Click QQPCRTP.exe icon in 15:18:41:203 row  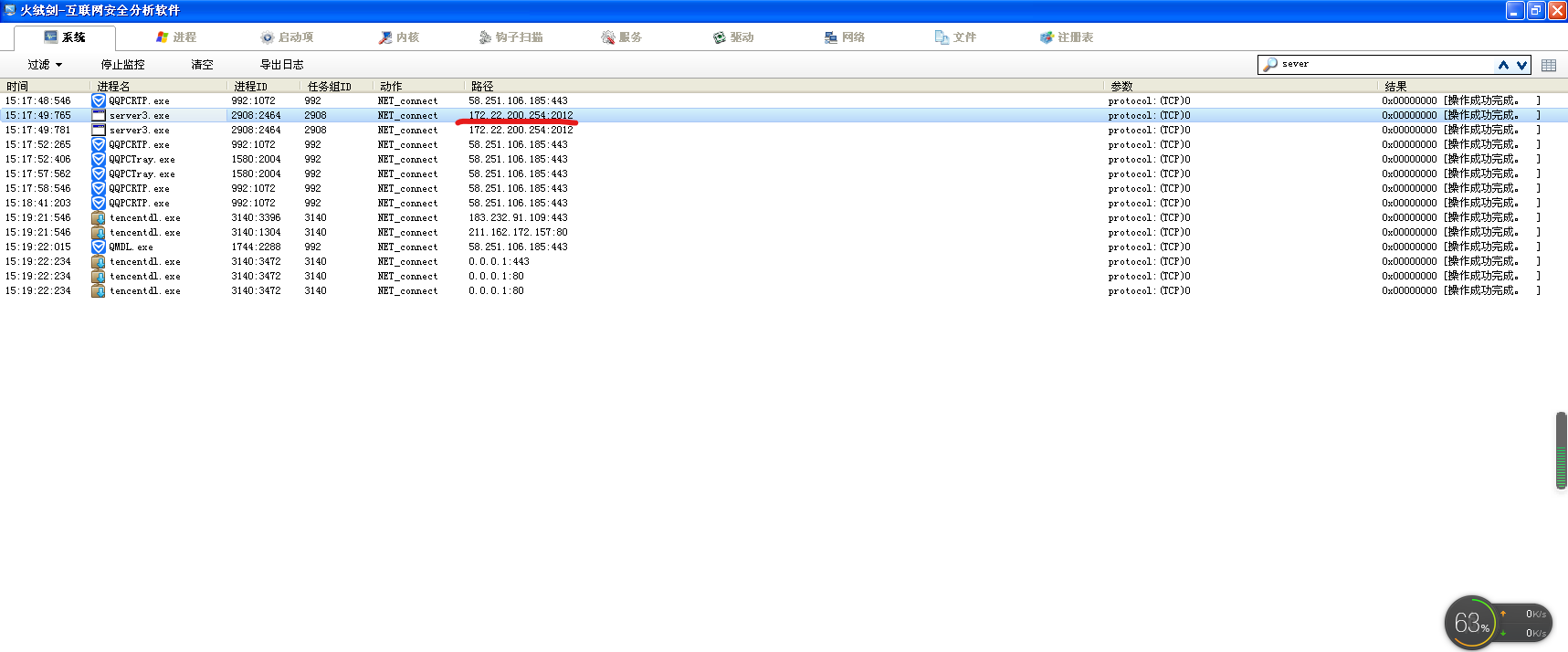tap(99, 203)
